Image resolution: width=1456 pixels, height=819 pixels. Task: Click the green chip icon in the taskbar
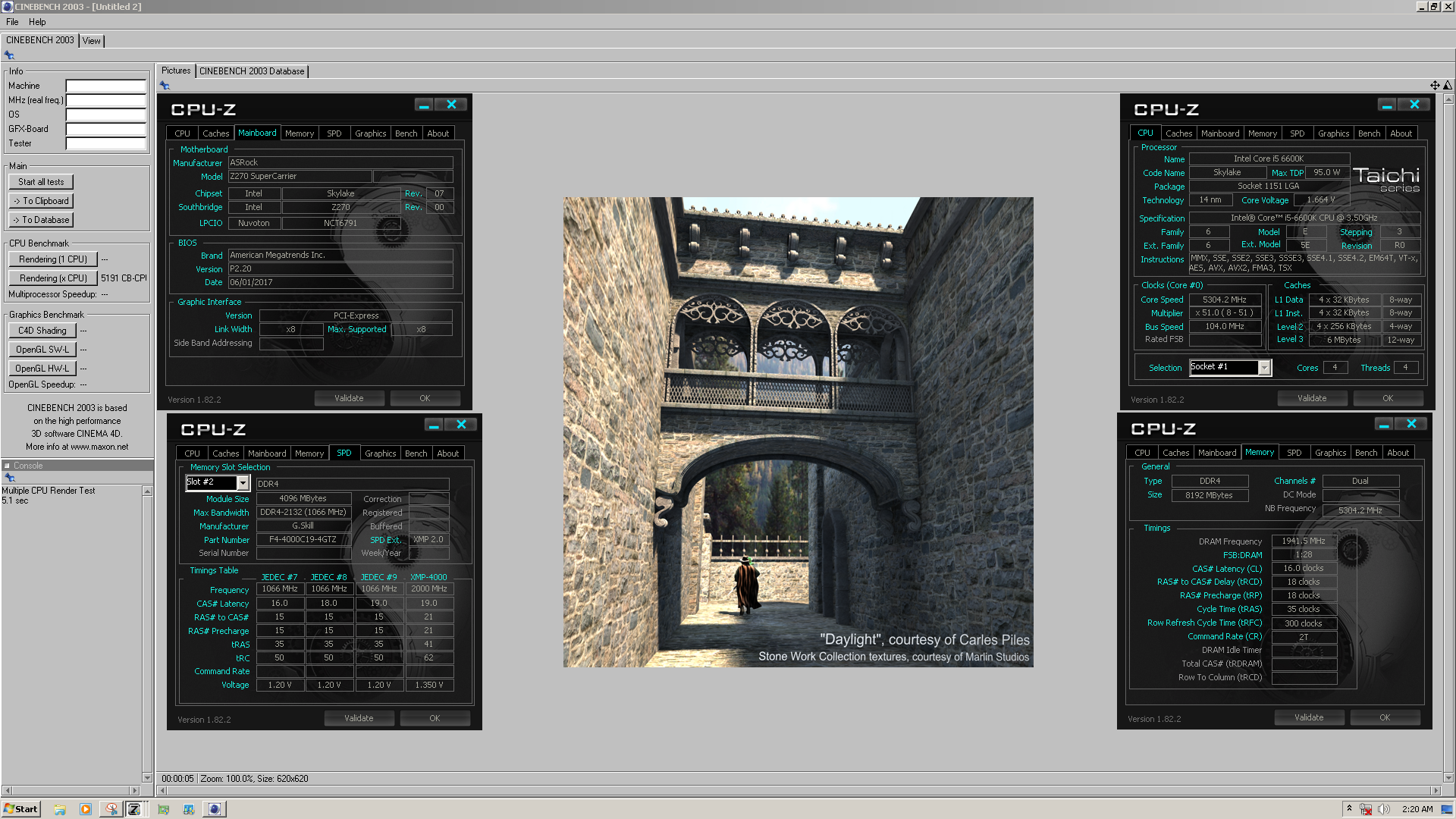pos(163,809)
